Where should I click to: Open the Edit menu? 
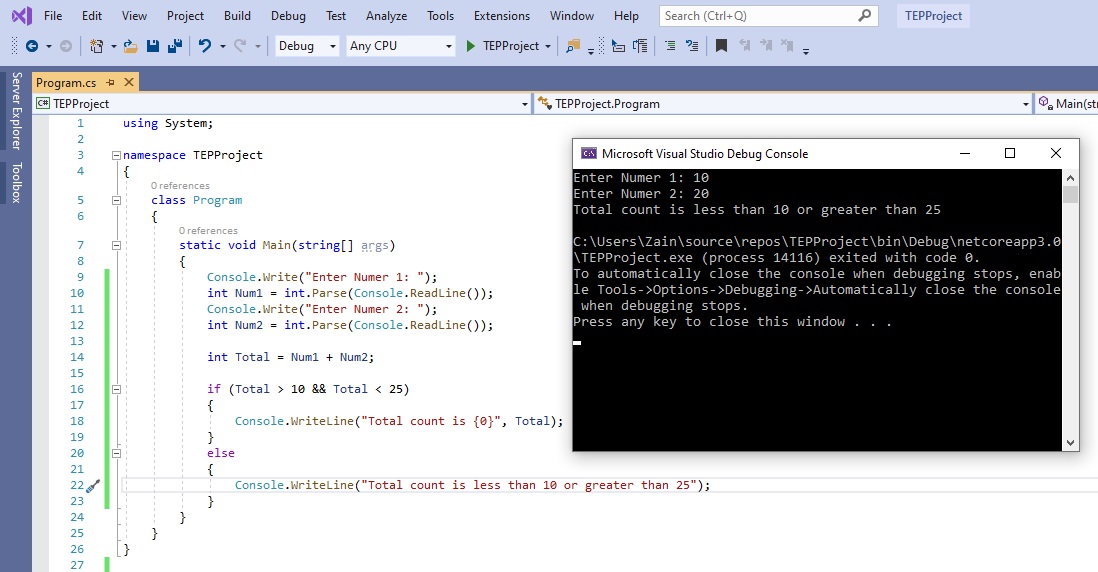click(92, 15)
